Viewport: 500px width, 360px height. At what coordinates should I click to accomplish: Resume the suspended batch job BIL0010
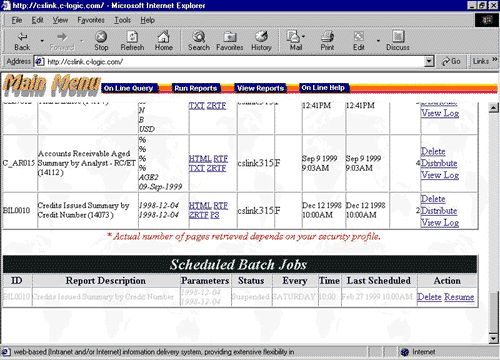(x=459, y=297)
